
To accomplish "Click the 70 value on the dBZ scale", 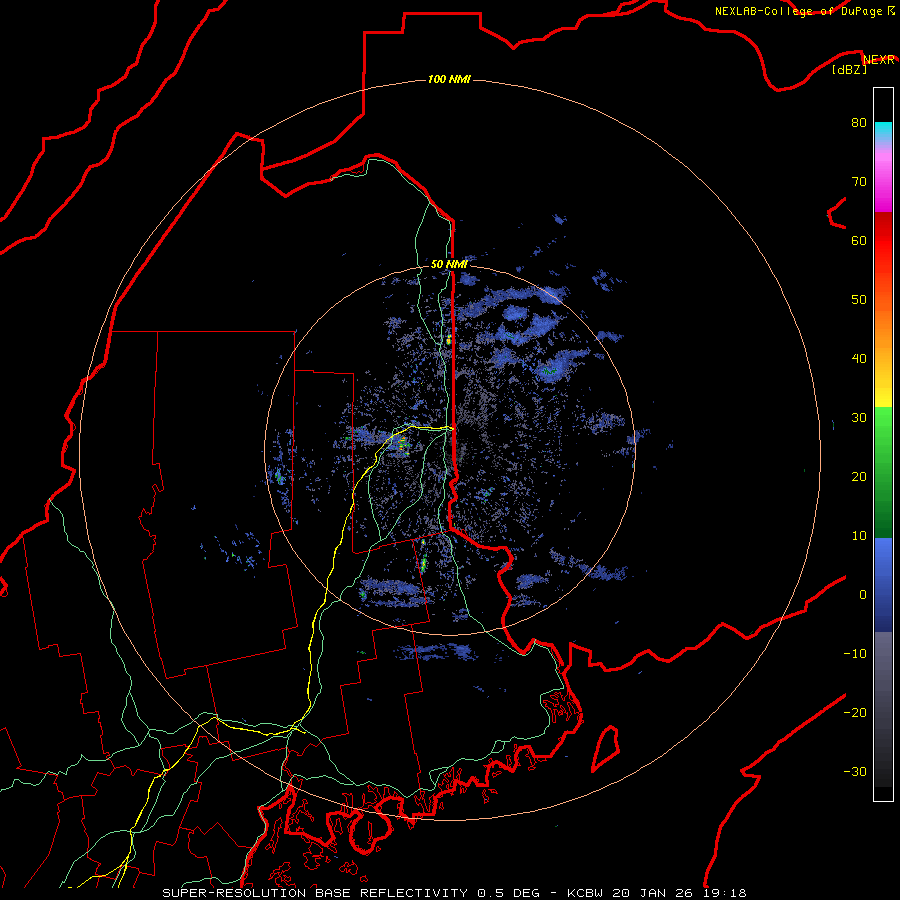I will coord(859,182).
